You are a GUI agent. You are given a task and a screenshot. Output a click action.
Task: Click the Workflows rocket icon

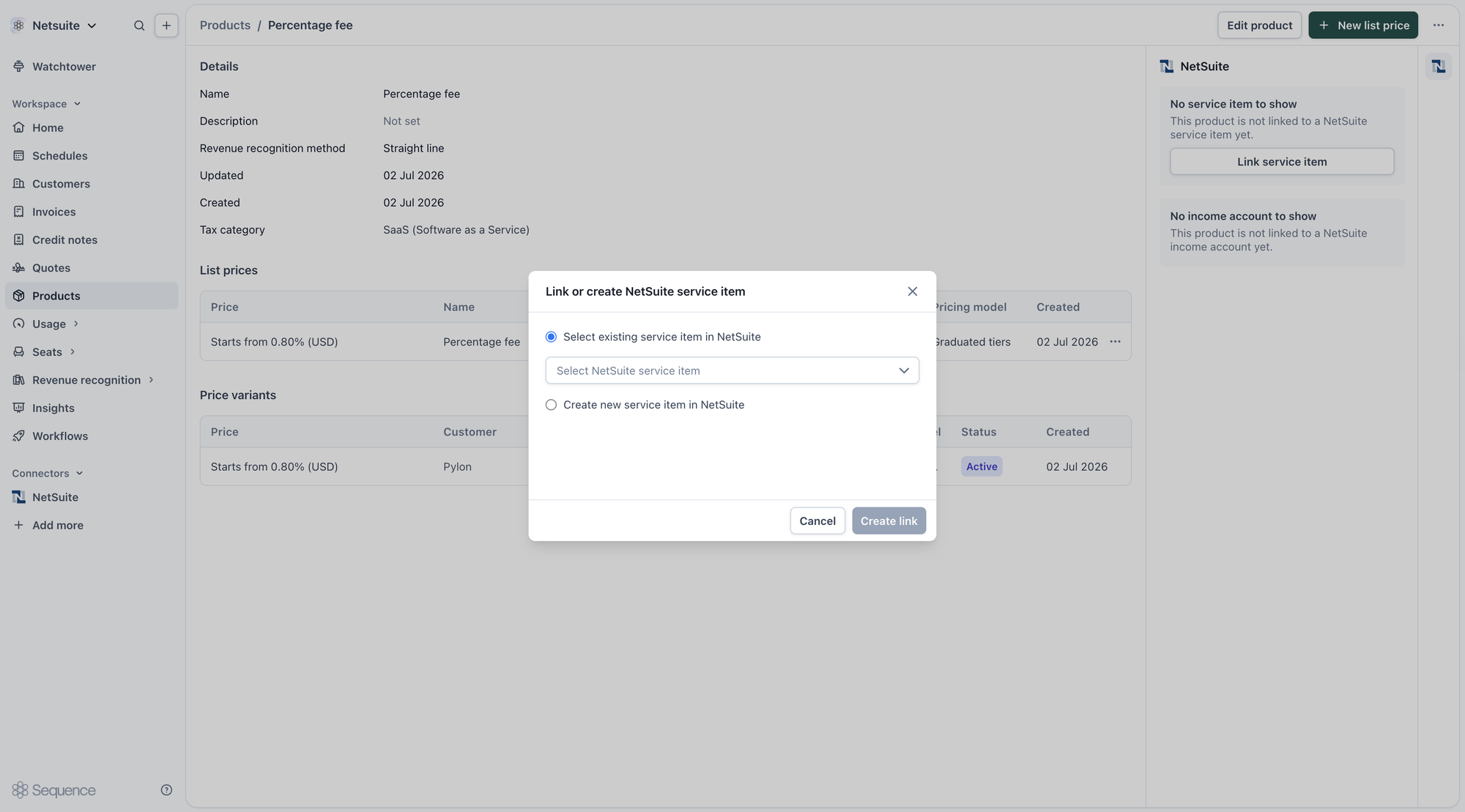click(x=19, y=436)
